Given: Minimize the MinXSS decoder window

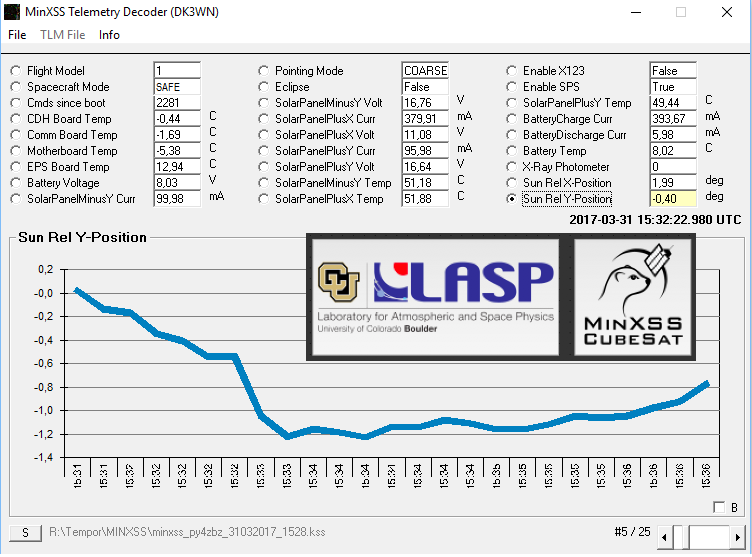Looking at the screenshot, I should 636,12.
